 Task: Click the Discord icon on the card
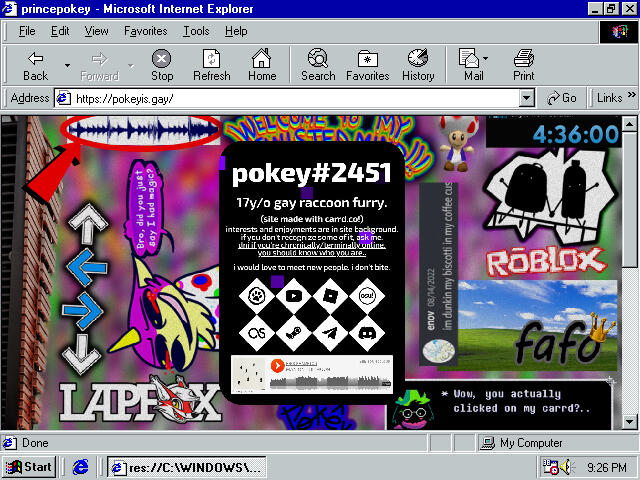click(x=367, y=333)
